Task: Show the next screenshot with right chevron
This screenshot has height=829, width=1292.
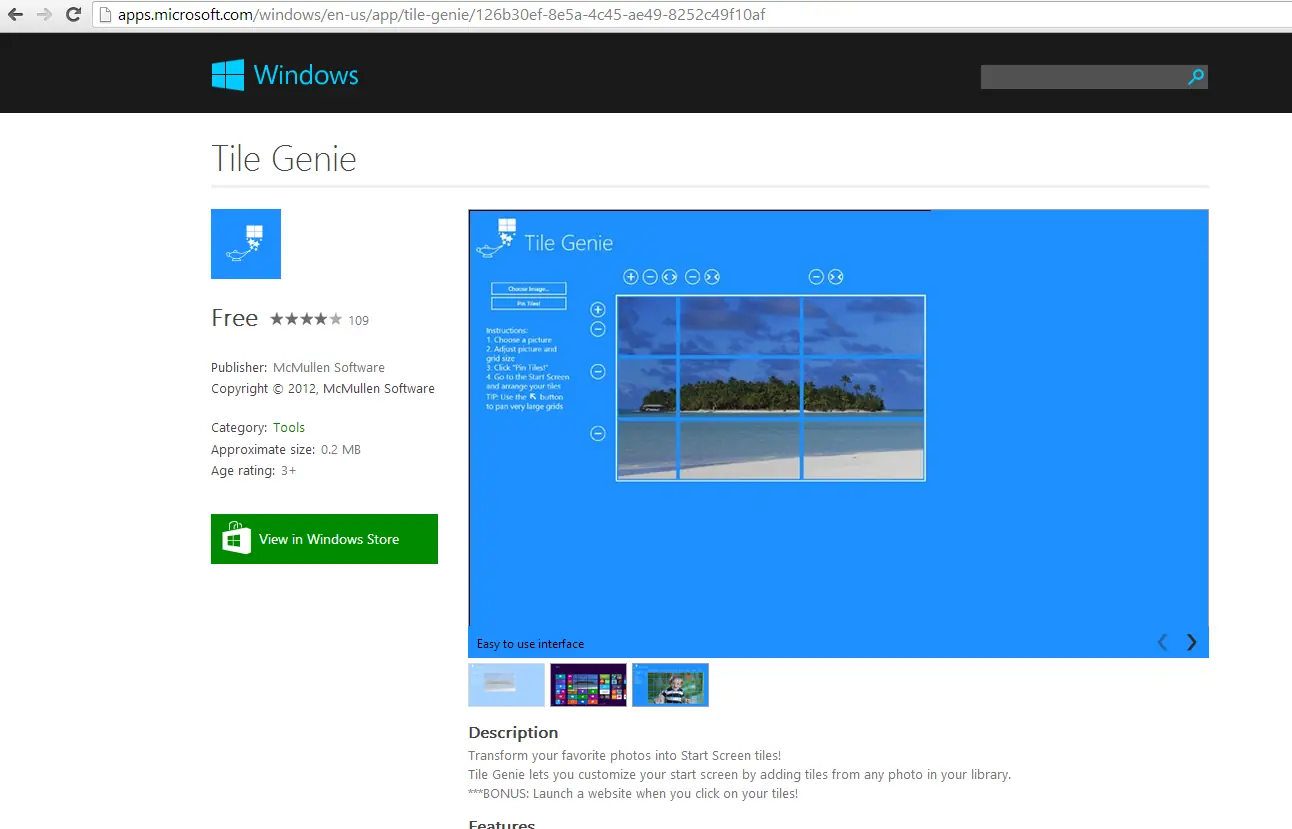Action: tap(1191, 643)
